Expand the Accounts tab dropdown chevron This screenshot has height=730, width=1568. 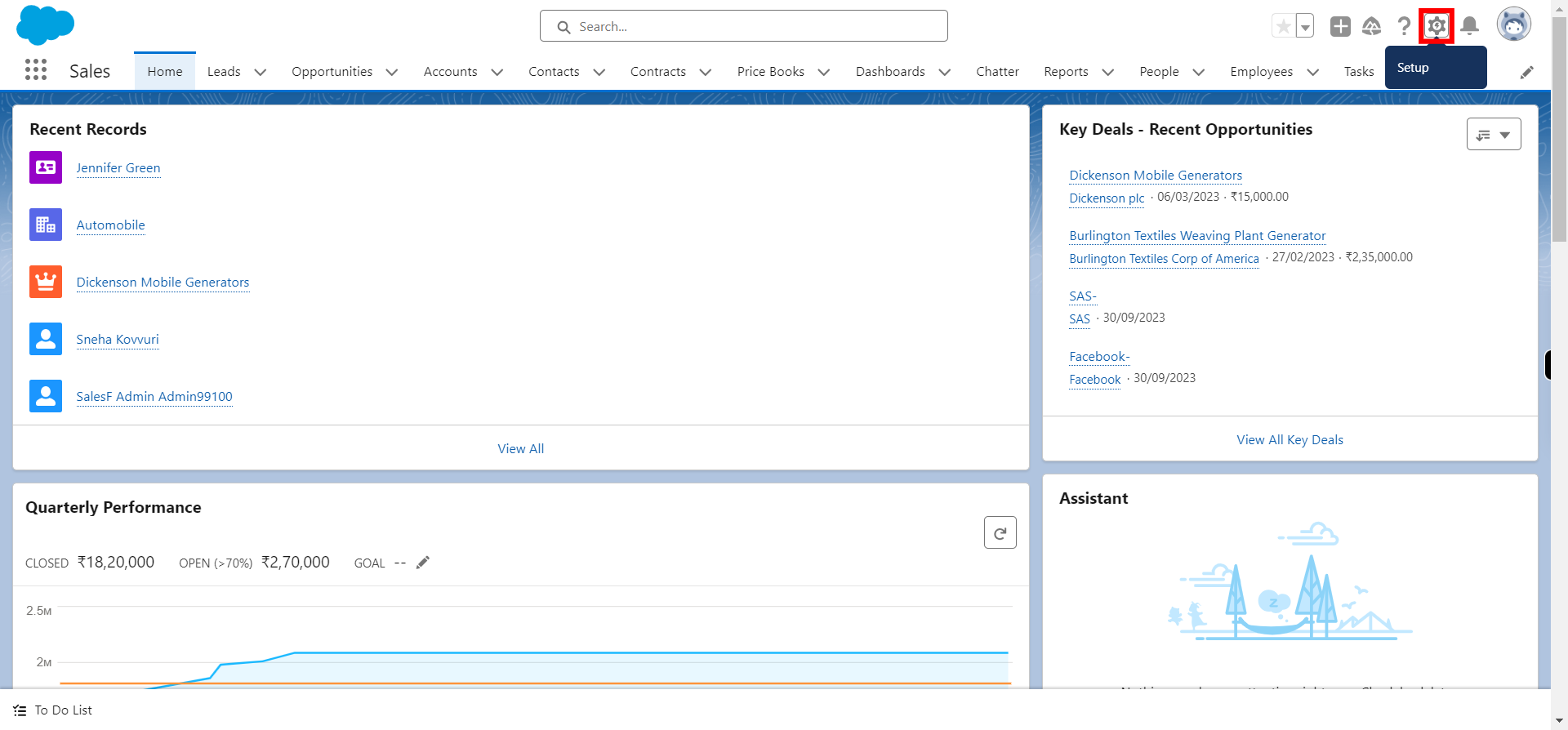click(x=497, y=72)
